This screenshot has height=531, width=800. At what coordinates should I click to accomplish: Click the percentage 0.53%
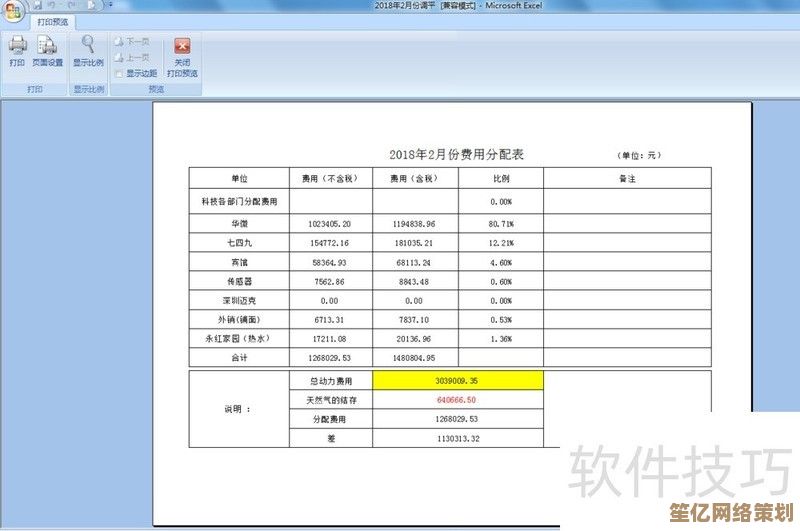(501, 320)
